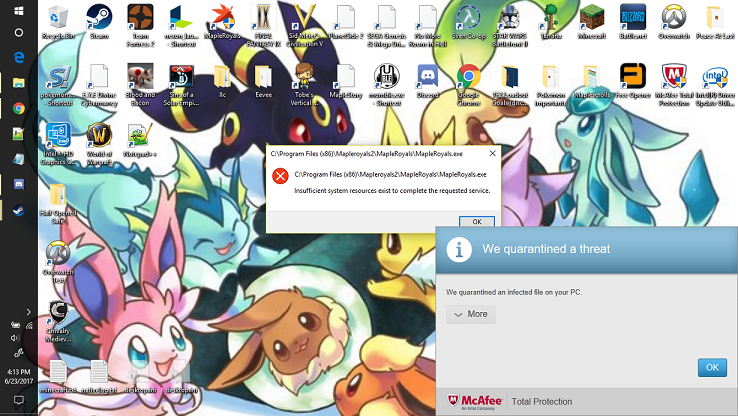Select the Intel HD Graphics Control Panel shortcut
Viewport: 738px width, 416px height.
point(58,144)
